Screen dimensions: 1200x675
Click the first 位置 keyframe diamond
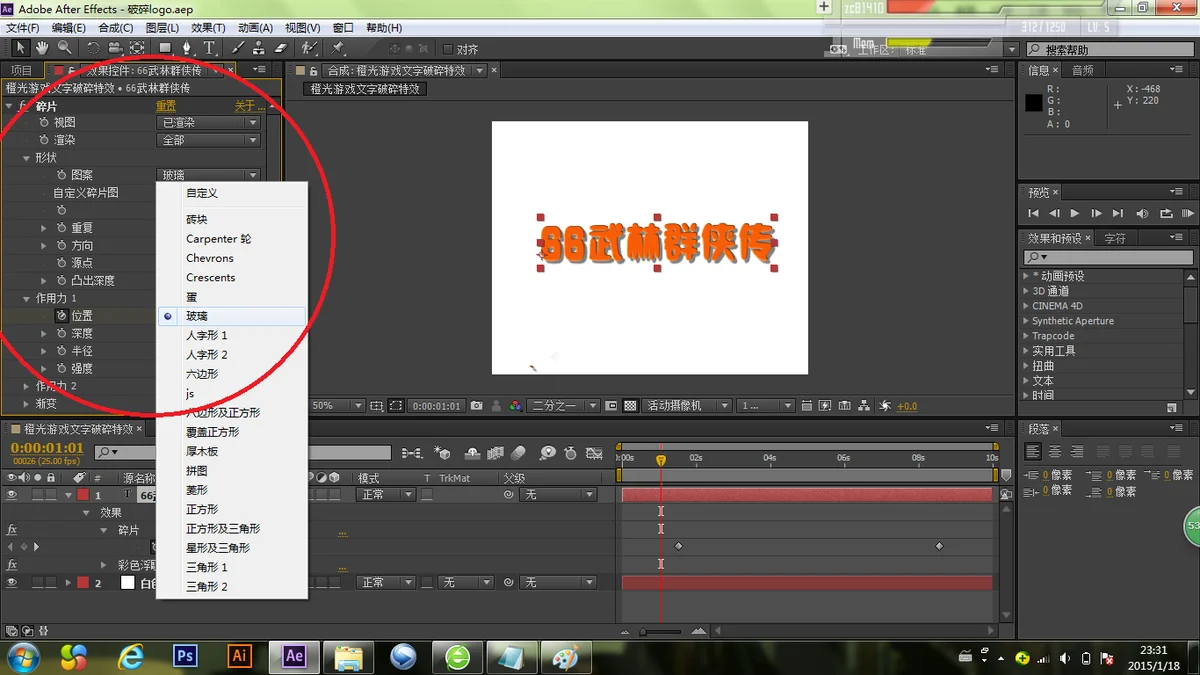click(x=679, y=546)
